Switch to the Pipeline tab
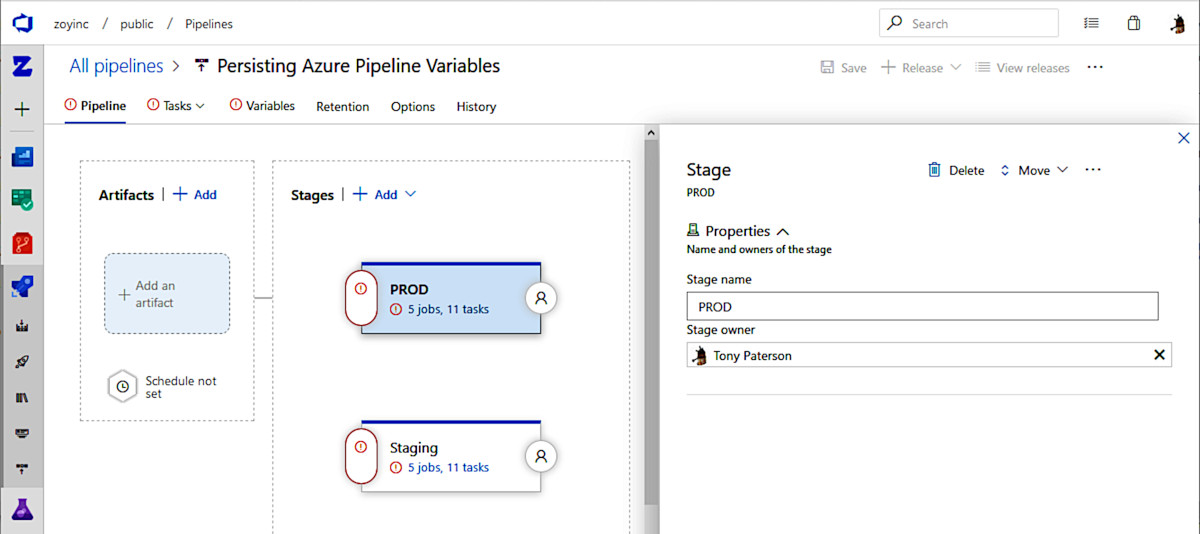This screenshot has width=1200, height=534. [x=95, y=105]
